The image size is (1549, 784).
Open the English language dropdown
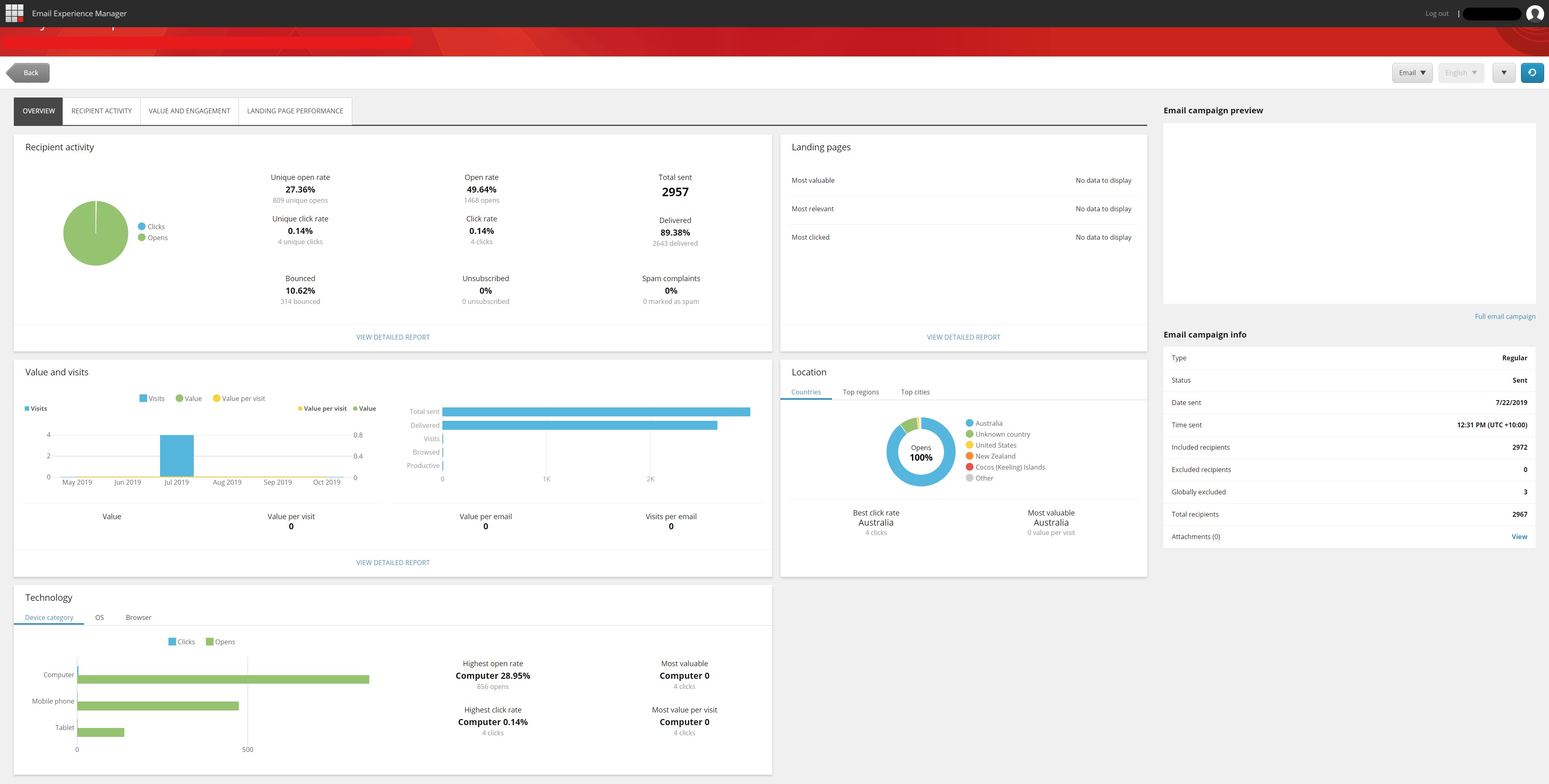[1460, 72]
